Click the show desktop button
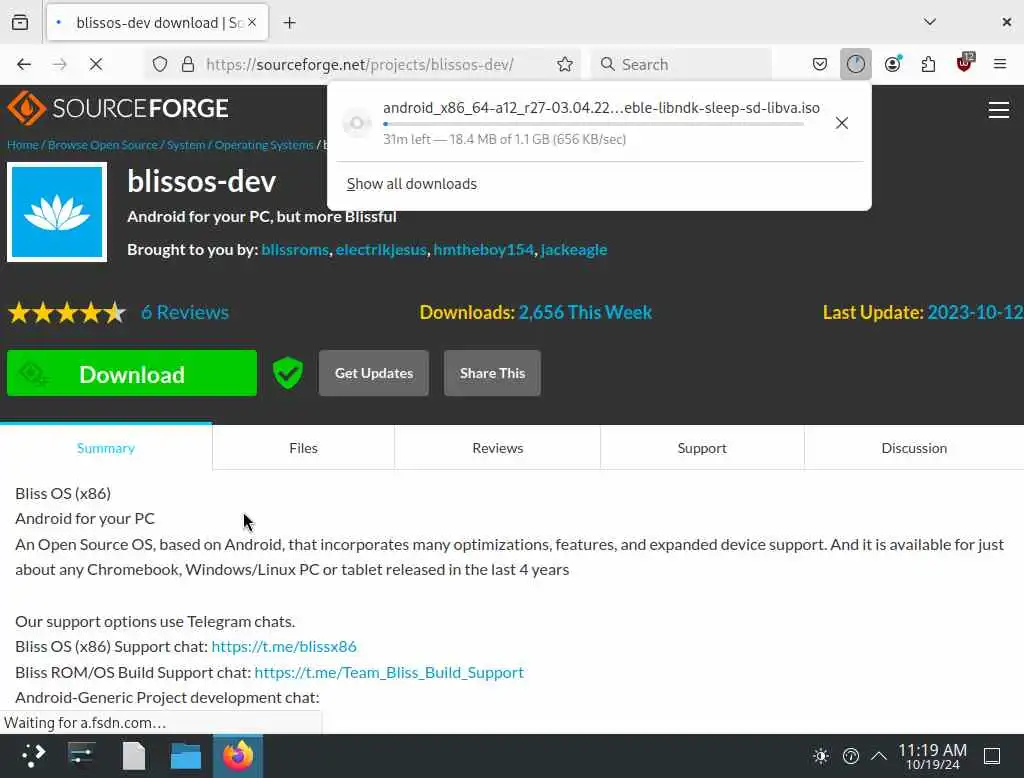 [x=992, y=756]
